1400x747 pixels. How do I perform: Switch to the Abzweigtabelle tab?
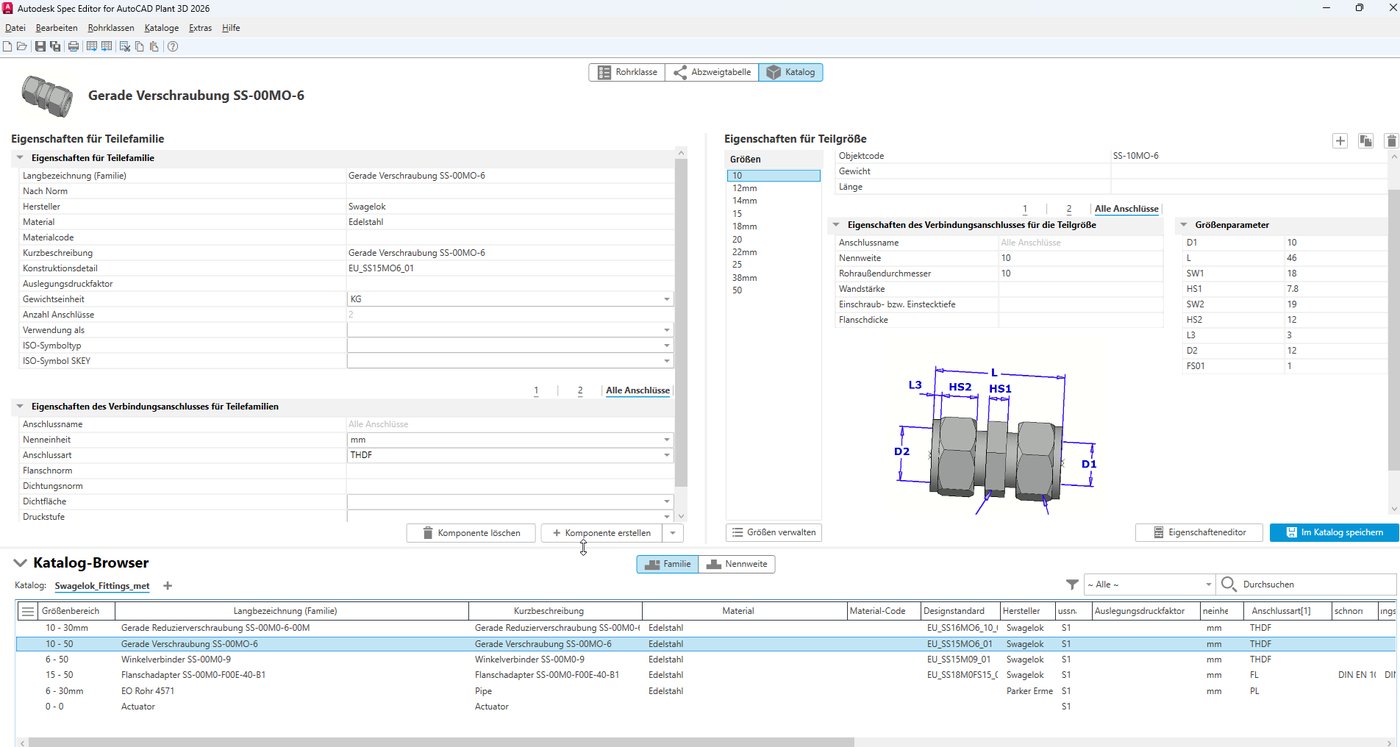click(x=712, y=72)
